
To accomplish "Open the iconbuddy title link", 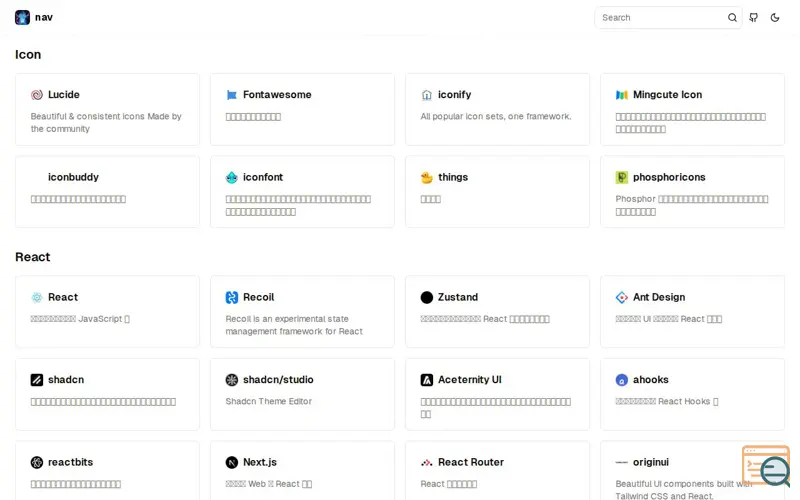I will [73, 178].
